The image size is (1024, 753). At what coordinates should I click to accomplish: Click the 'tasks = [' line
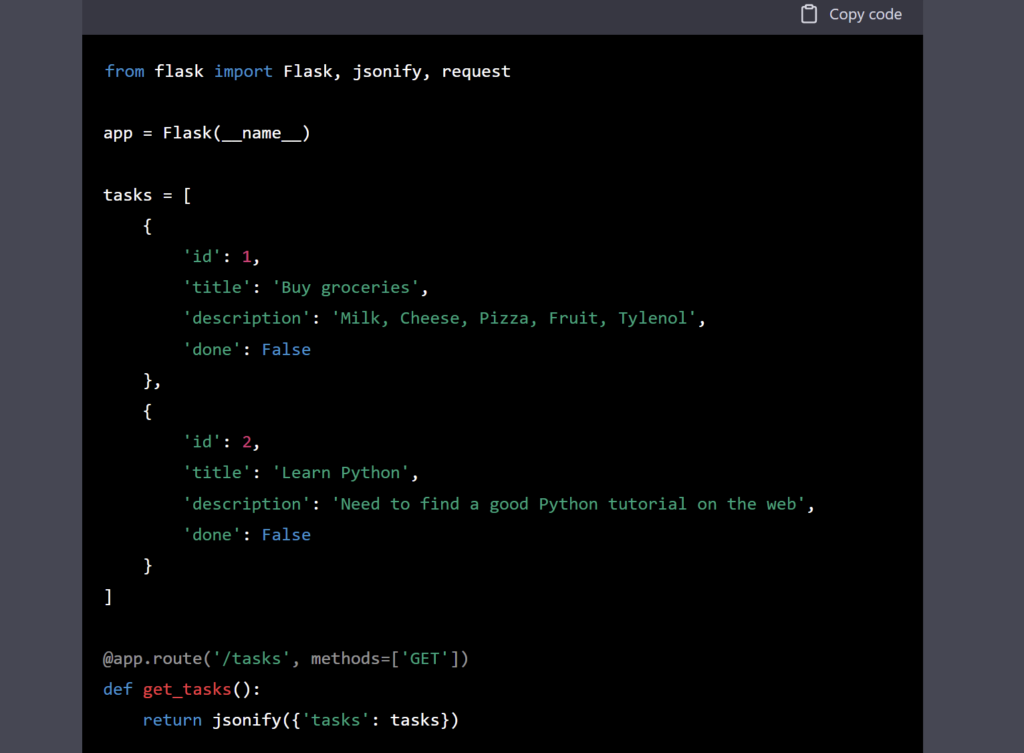click(147, 195)
